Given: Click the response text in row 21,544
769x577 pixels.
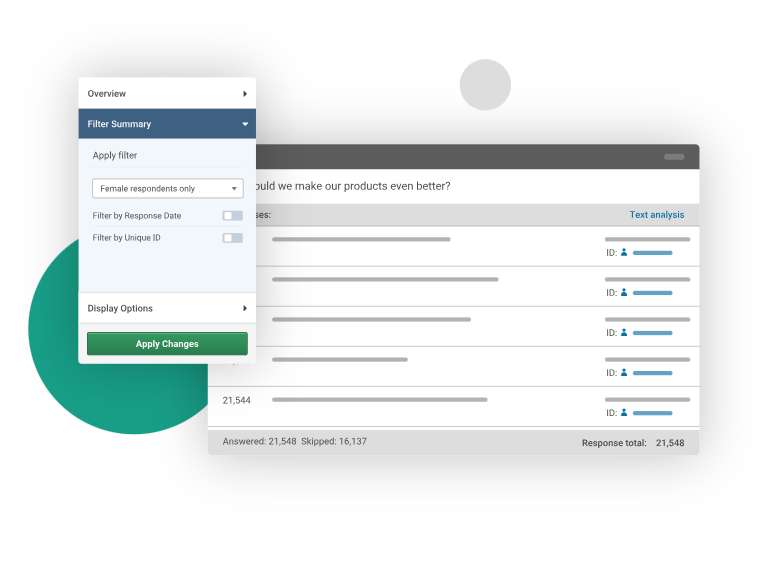Looking at the screenshot, I should coord(379,400).
